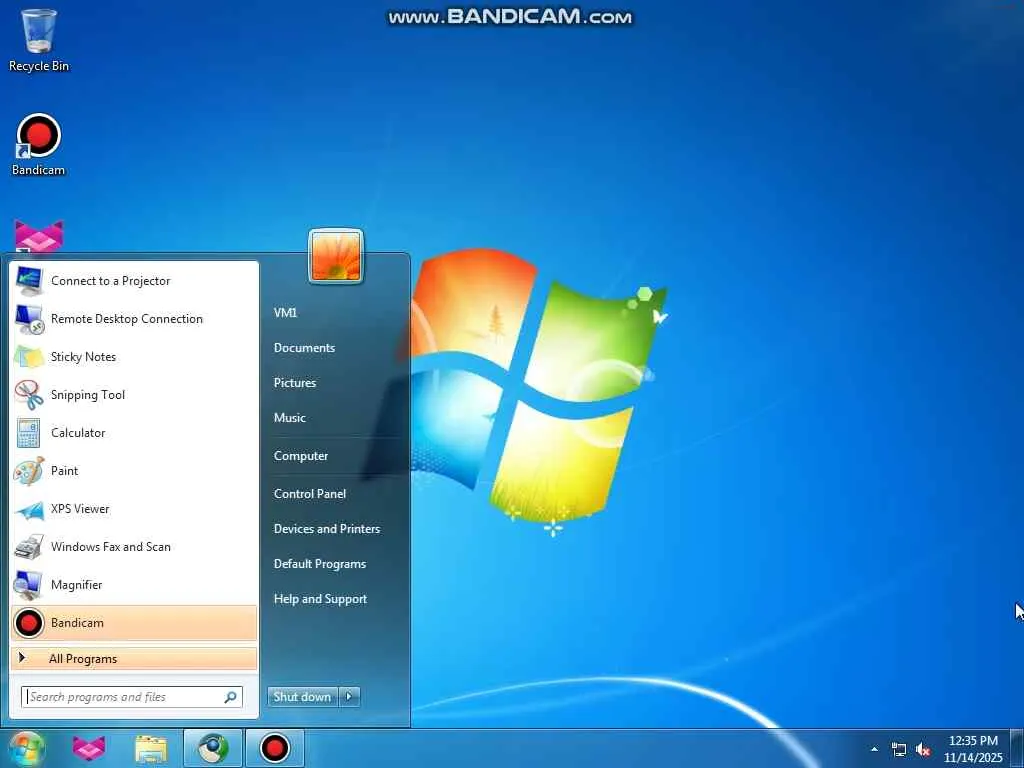Select the Paint label

(64, 471)
